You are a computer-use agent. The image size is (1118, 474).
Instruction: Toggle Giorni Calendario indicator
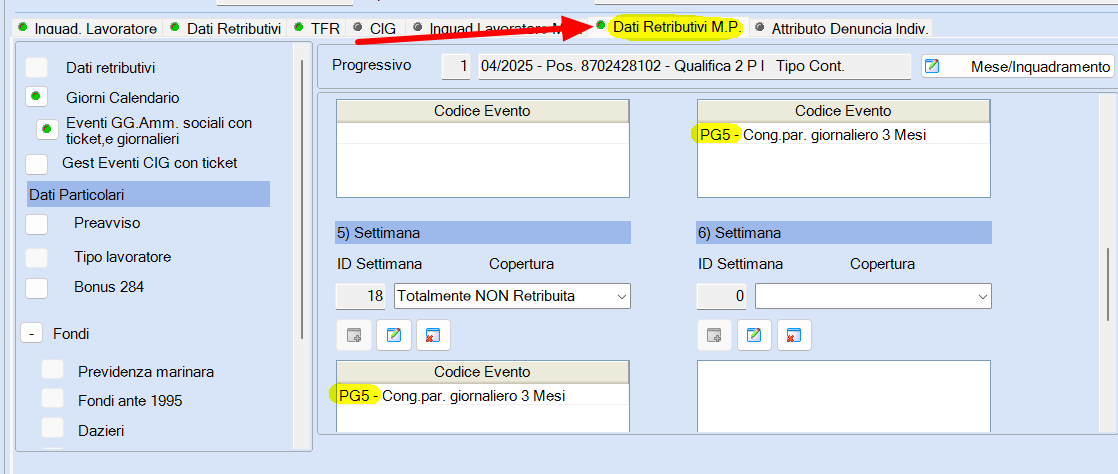[36, 96]
